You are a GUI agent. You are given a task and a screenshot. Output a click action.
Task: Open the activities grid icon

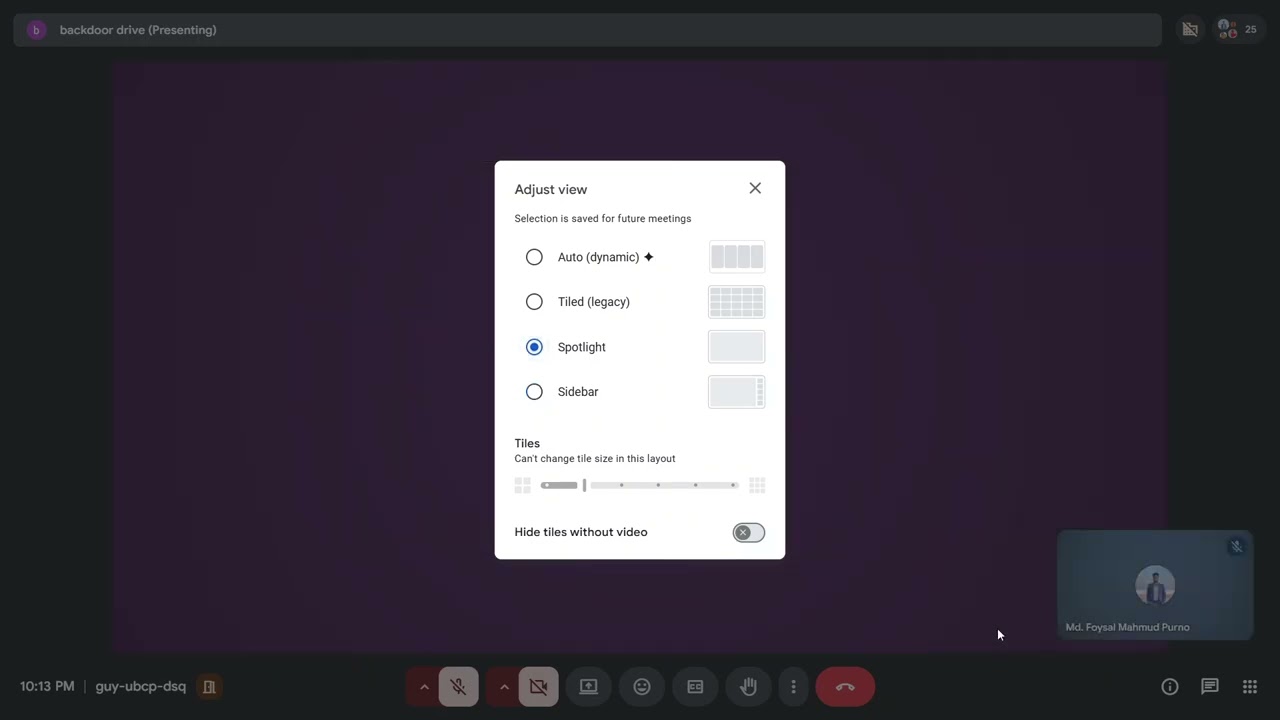[1250, 687]
